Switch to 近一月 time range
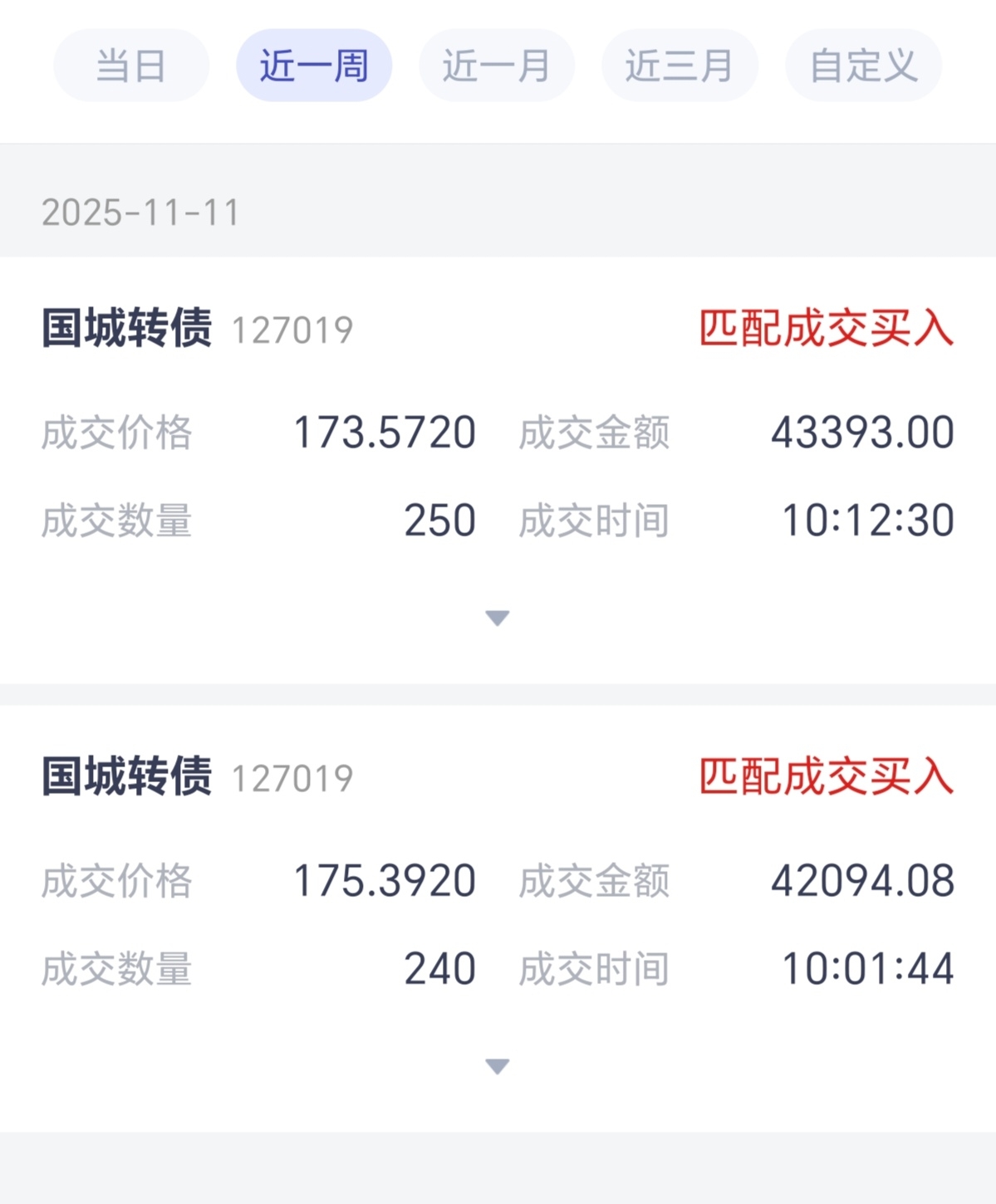 click(x=497, y=66)
